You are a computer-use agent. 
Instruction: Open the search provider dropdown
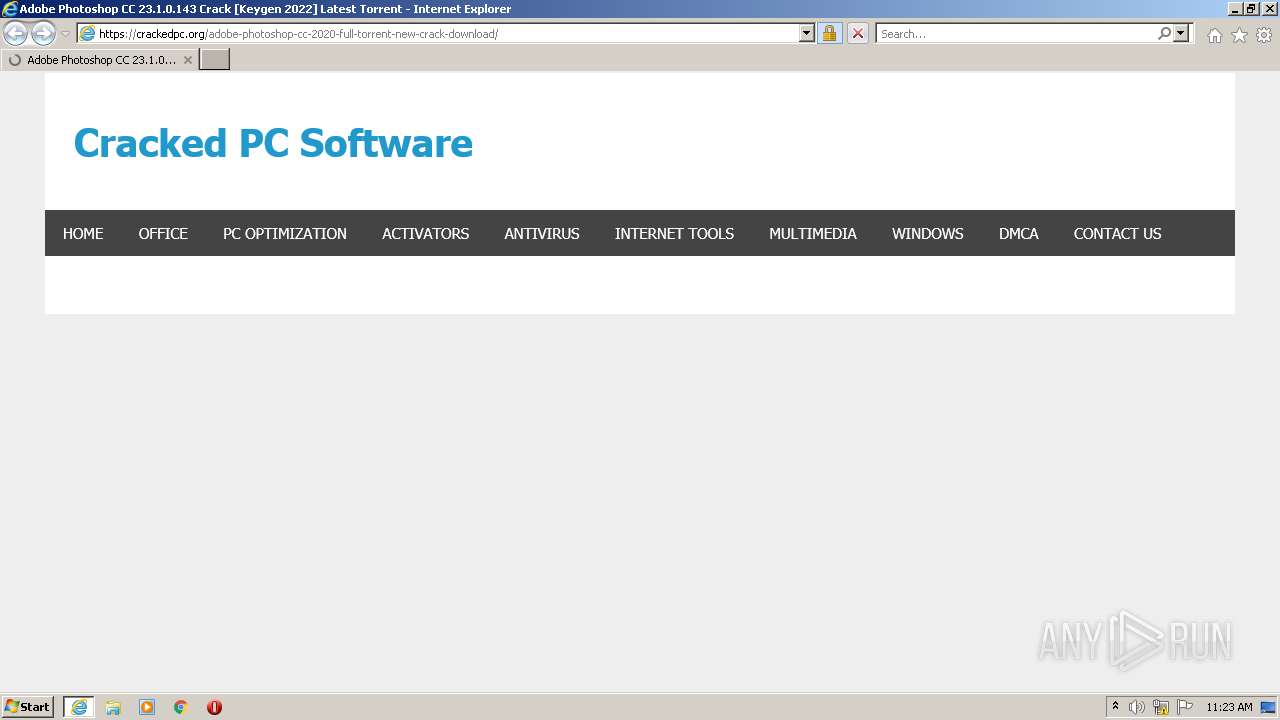pos(1181,34)
